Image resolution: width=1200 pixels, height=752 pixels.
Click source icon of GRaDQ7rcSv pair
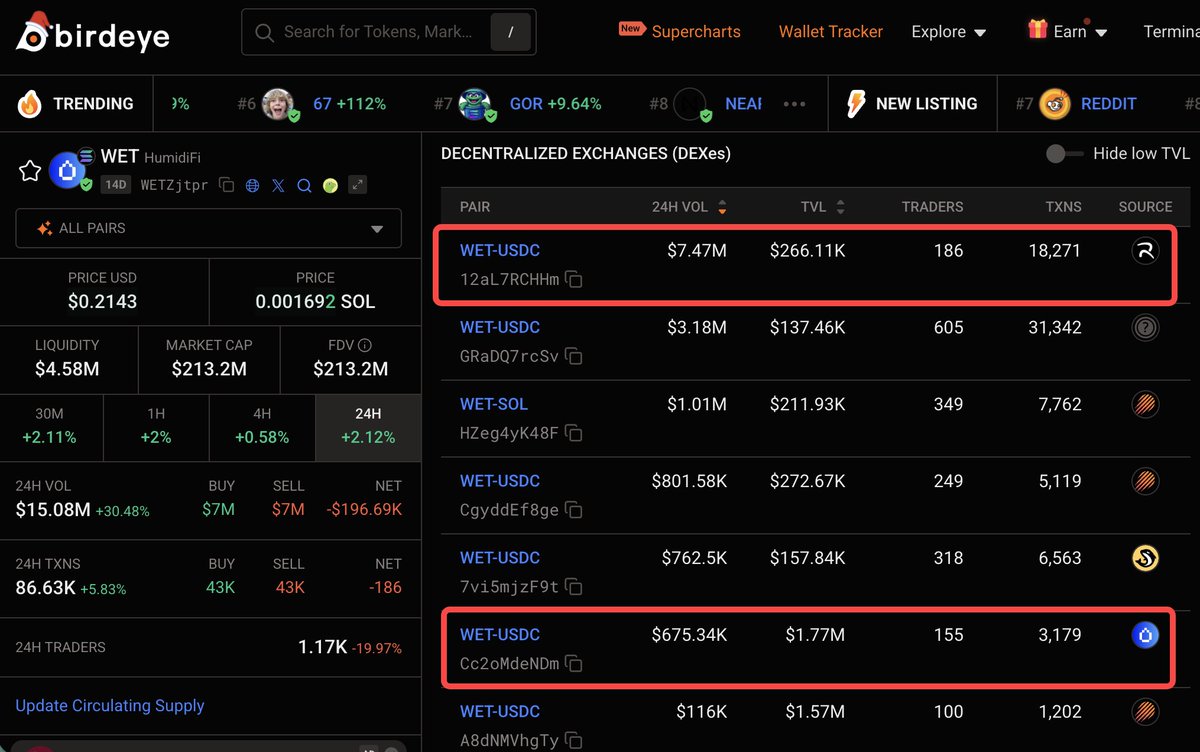(1145, 328)
